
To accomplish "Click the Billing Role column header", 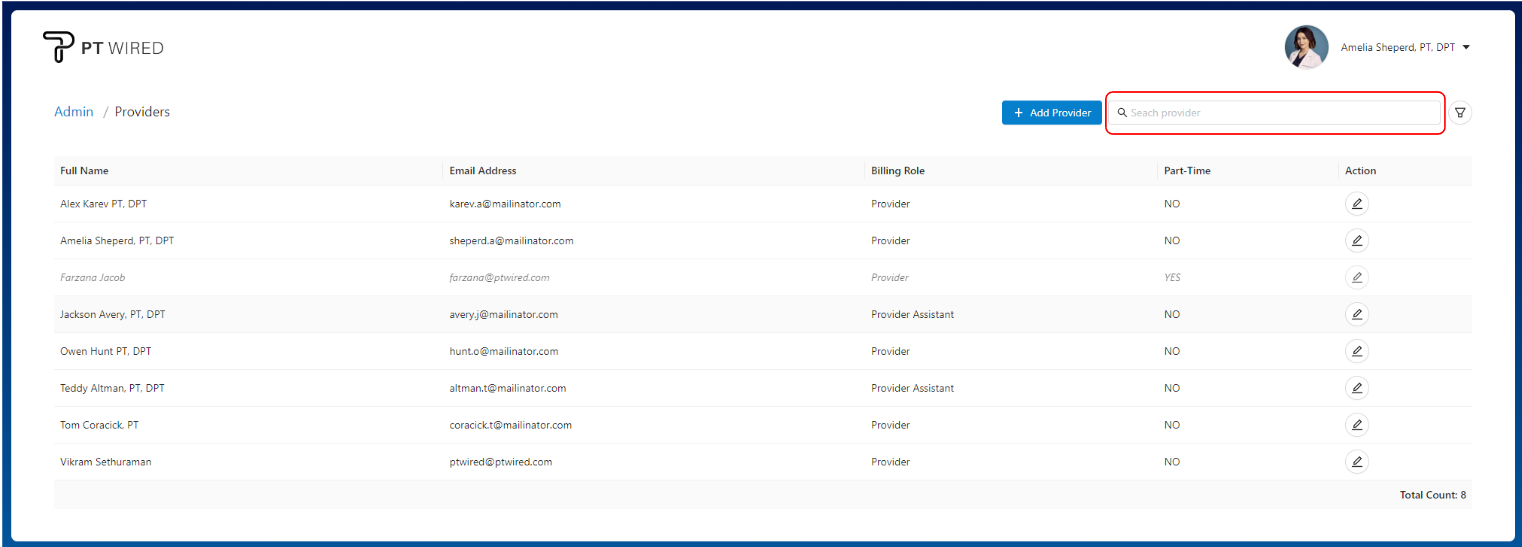I will [898, 171].
